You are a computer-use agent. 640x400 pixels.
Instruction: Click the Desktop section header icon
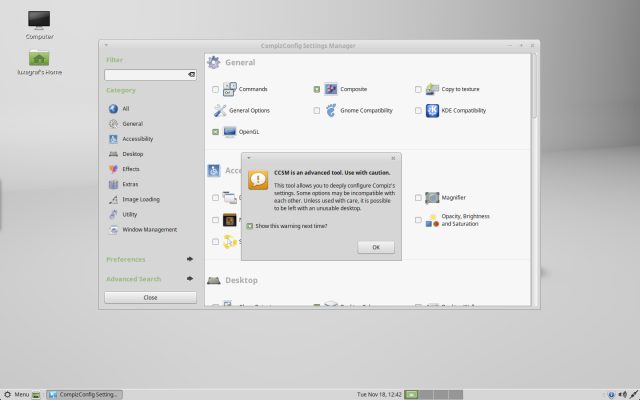[213, 280]
